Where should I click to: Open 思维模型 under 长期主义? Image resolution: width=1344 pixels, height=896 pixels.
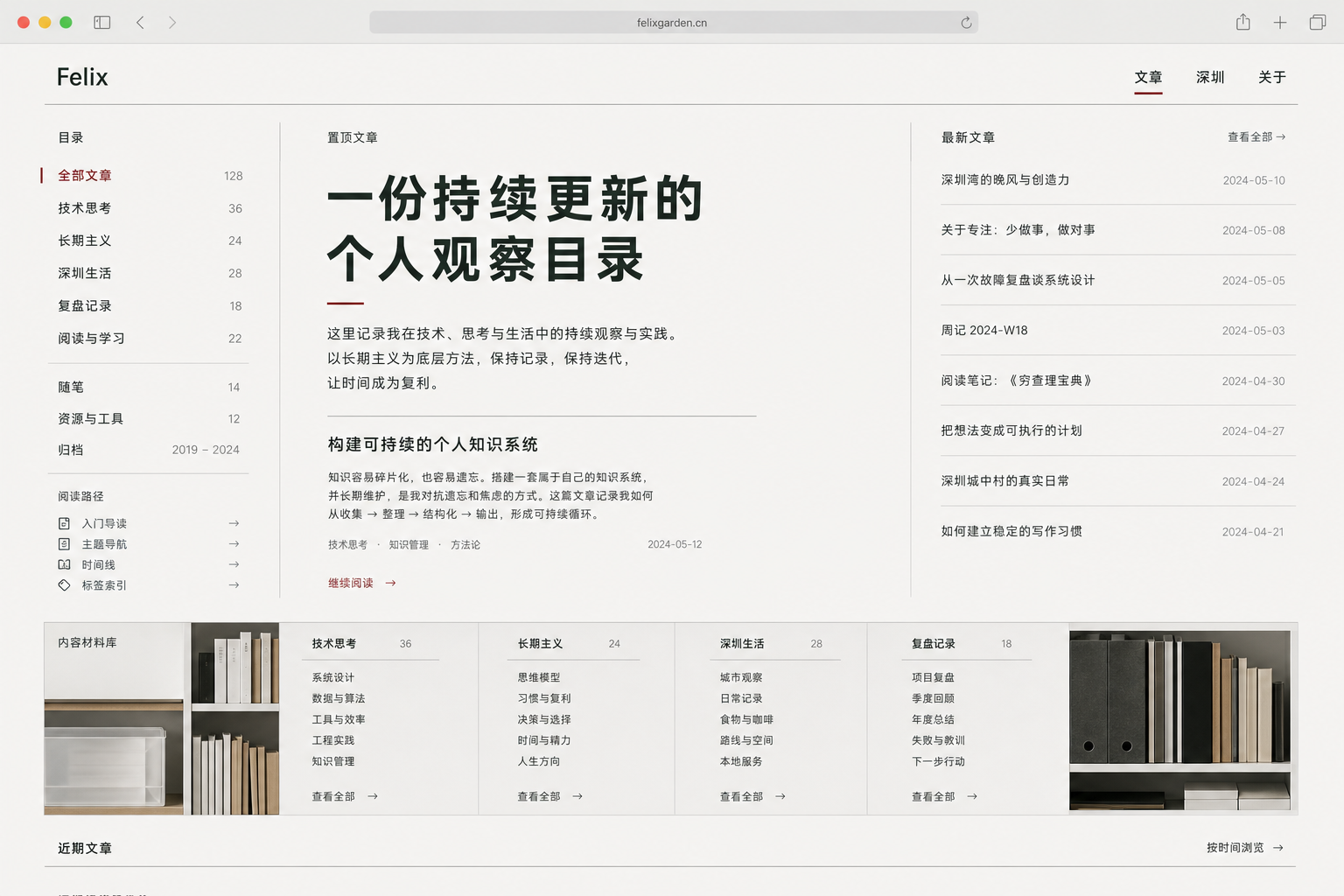[539, 677]
